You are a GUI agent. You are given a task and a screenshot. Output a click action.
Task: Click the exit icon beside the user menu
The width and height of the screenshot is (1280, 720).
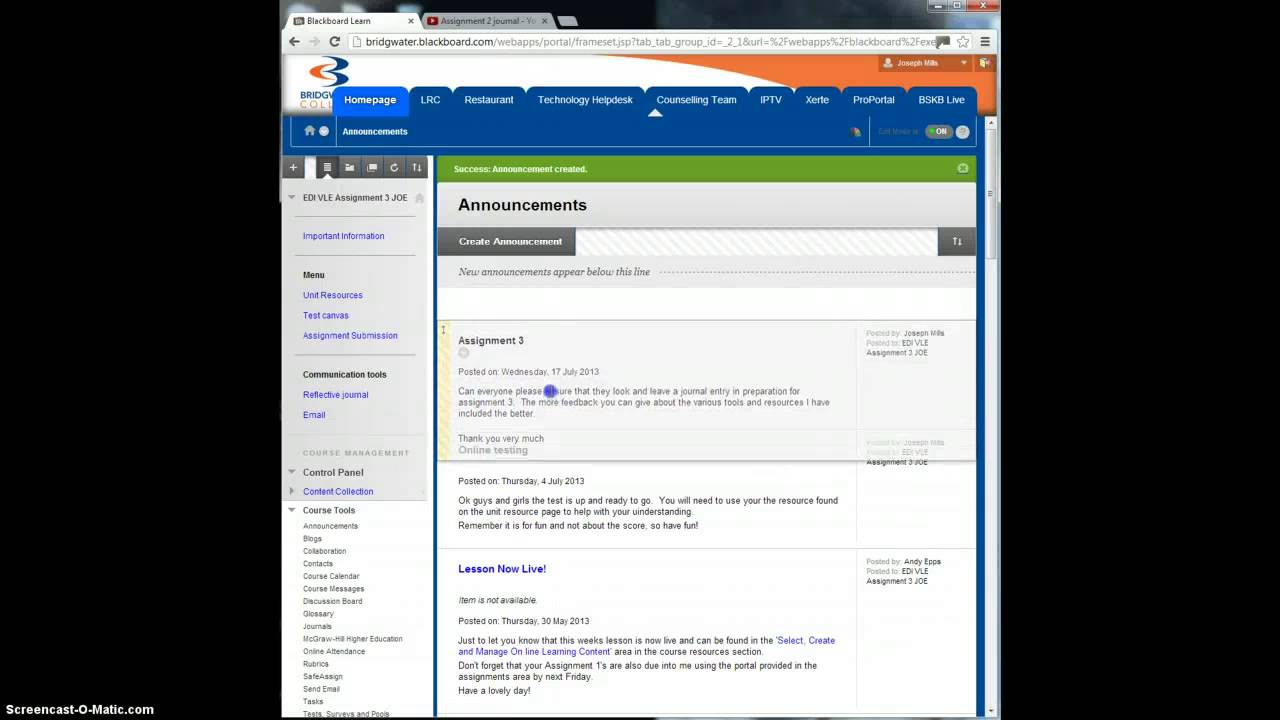pos(984,63)
